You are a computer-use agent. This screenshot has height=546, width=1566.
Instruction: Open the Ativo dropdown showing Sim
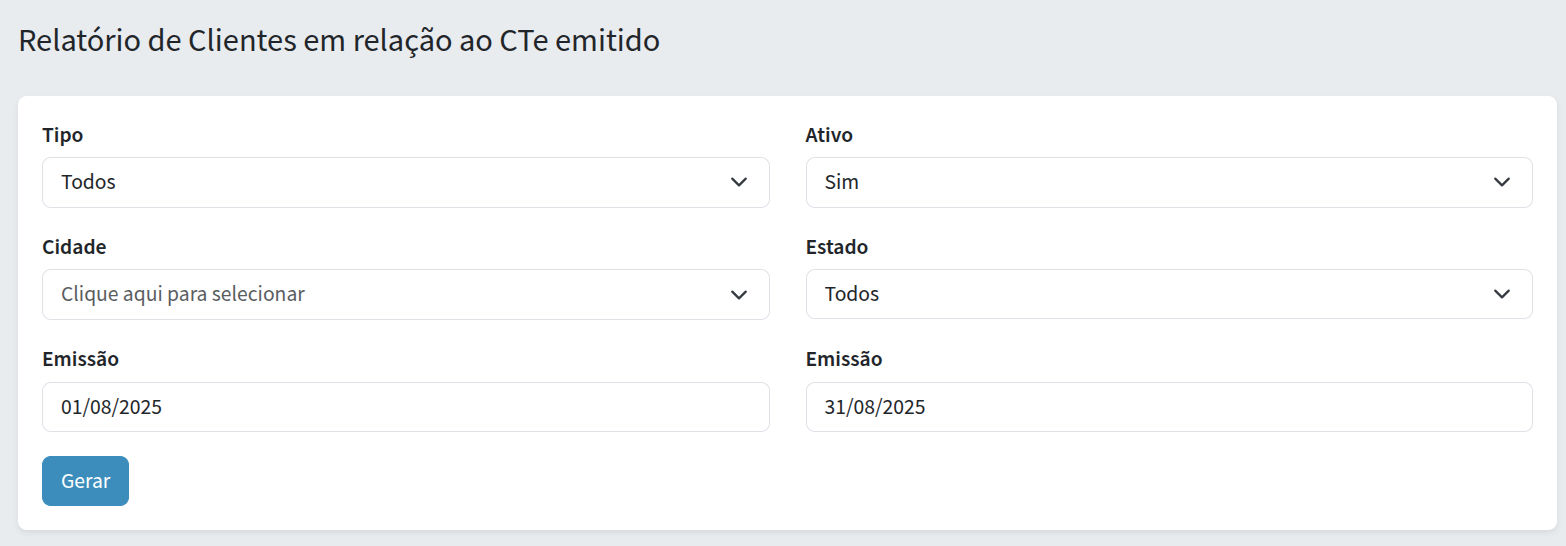[x=1168, y=182]
